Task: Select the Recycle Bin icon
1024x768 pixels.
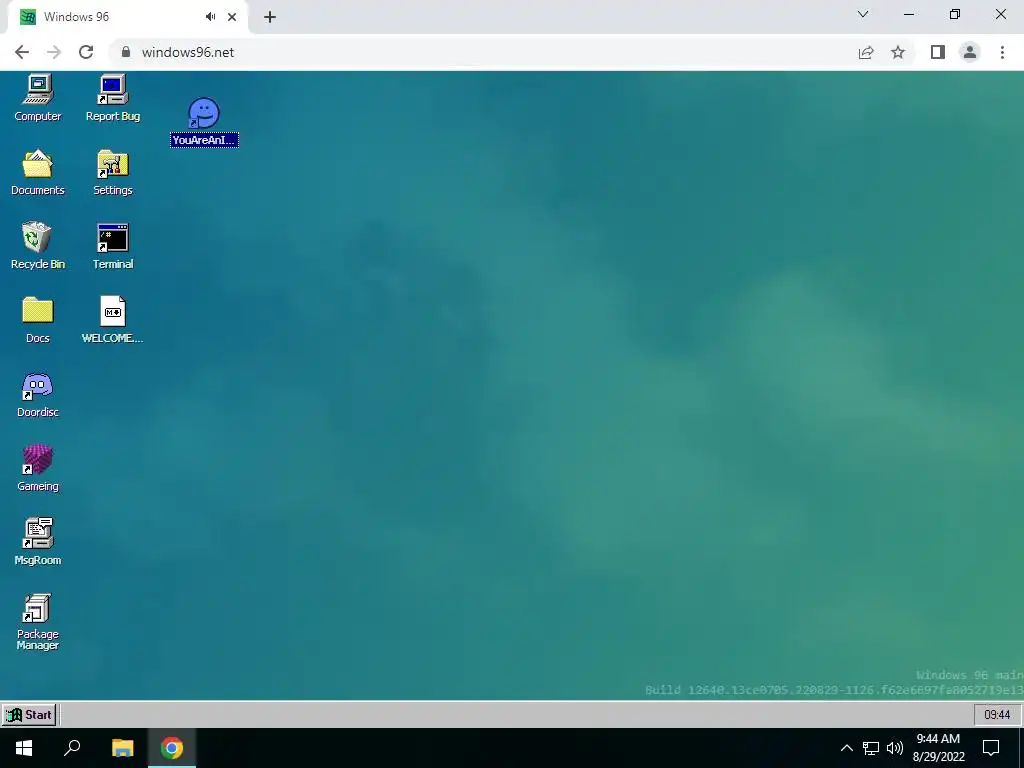Action: pyautogui.click(x=37, y=246)
